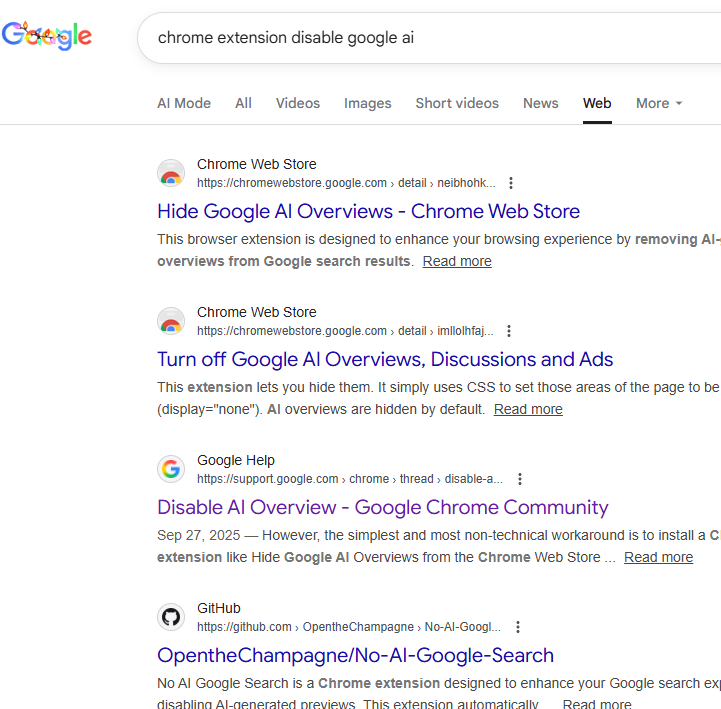The height and width of the screenshot is (709, 721).
Task: Open Turn off Google AI Overviews, Discussions and Ads
Action: 385,360
